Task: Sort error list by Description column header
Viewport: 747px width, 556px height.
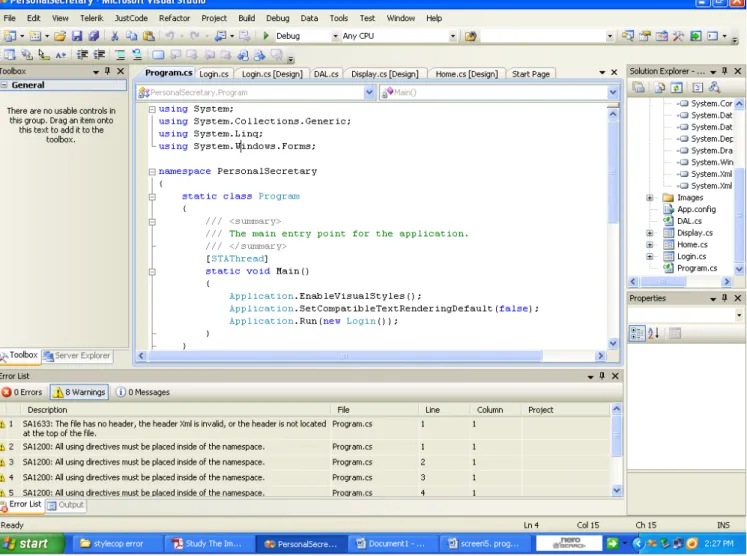Action: tap(175, 410)
